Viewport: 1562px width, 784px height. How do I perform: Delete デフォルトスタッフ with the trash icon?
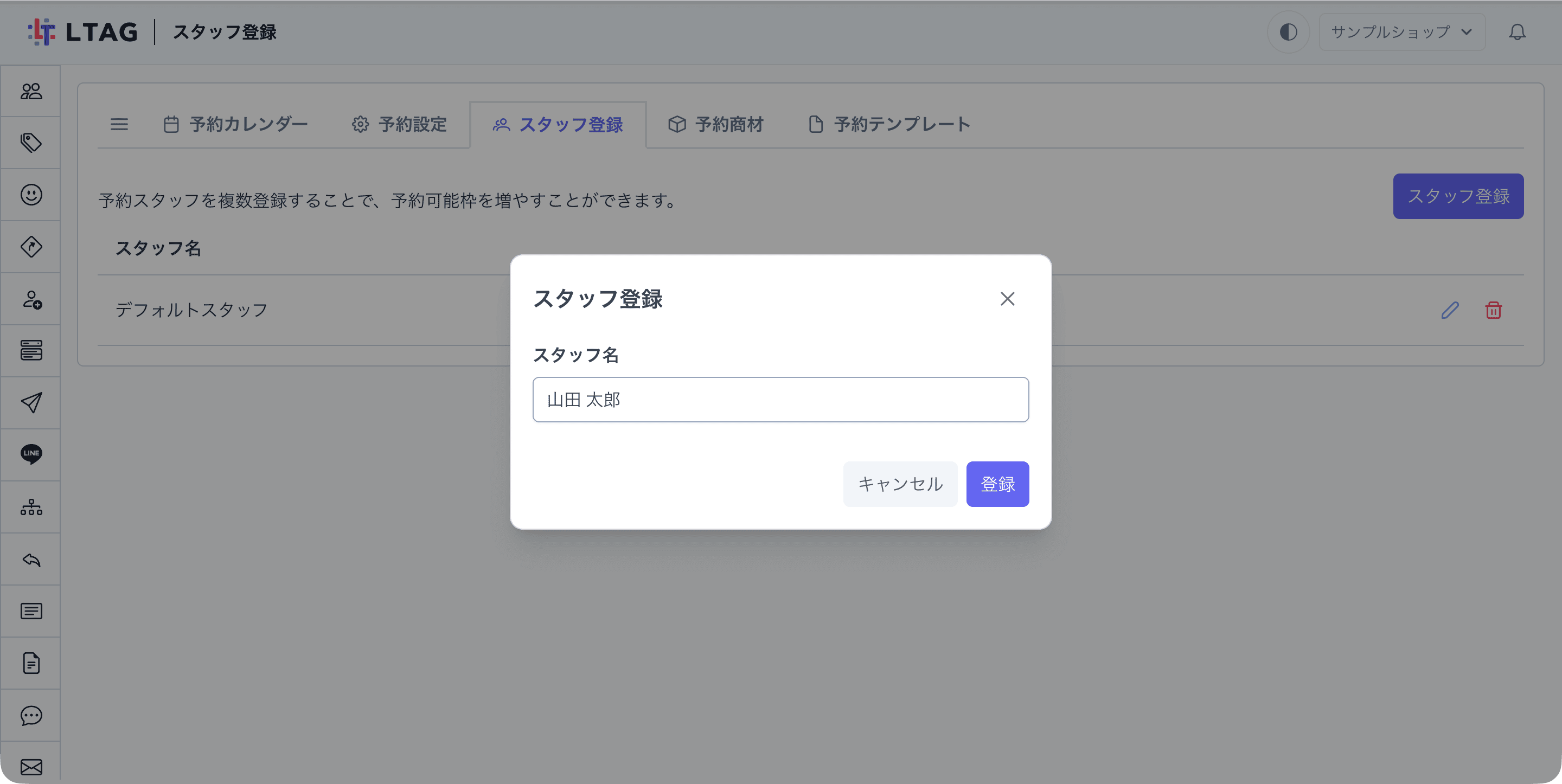(1493, 311)
